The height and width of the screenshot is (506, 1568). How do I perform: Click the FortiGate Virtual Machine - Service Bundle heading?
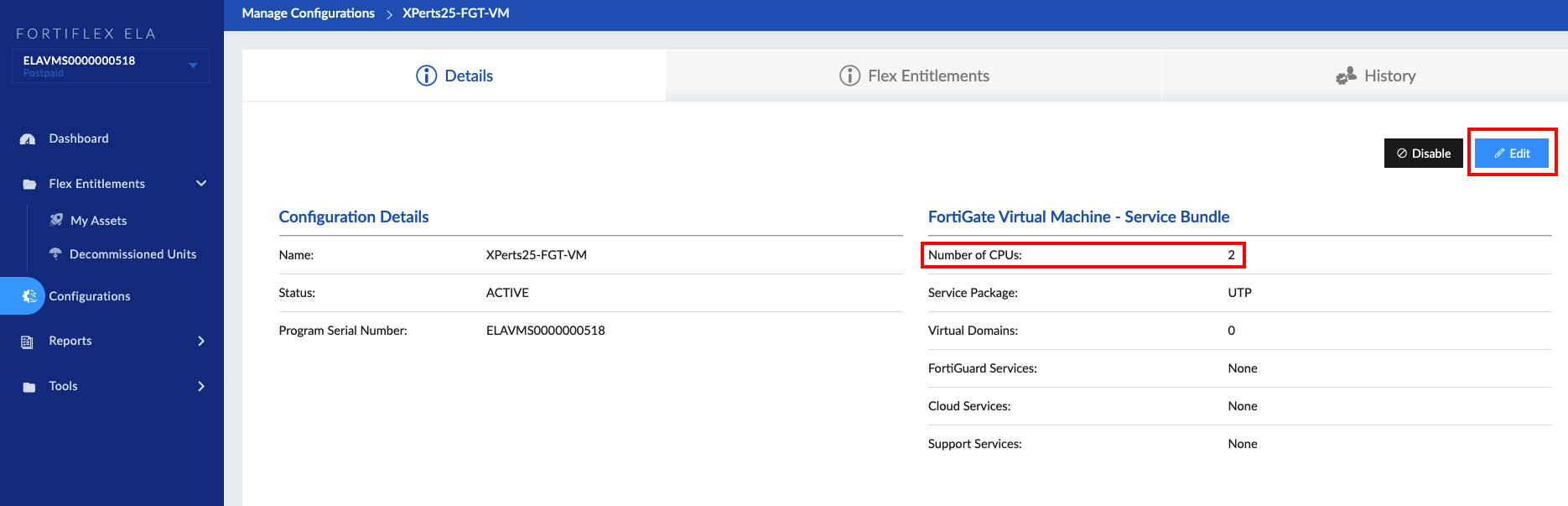tap(1078, 216)
